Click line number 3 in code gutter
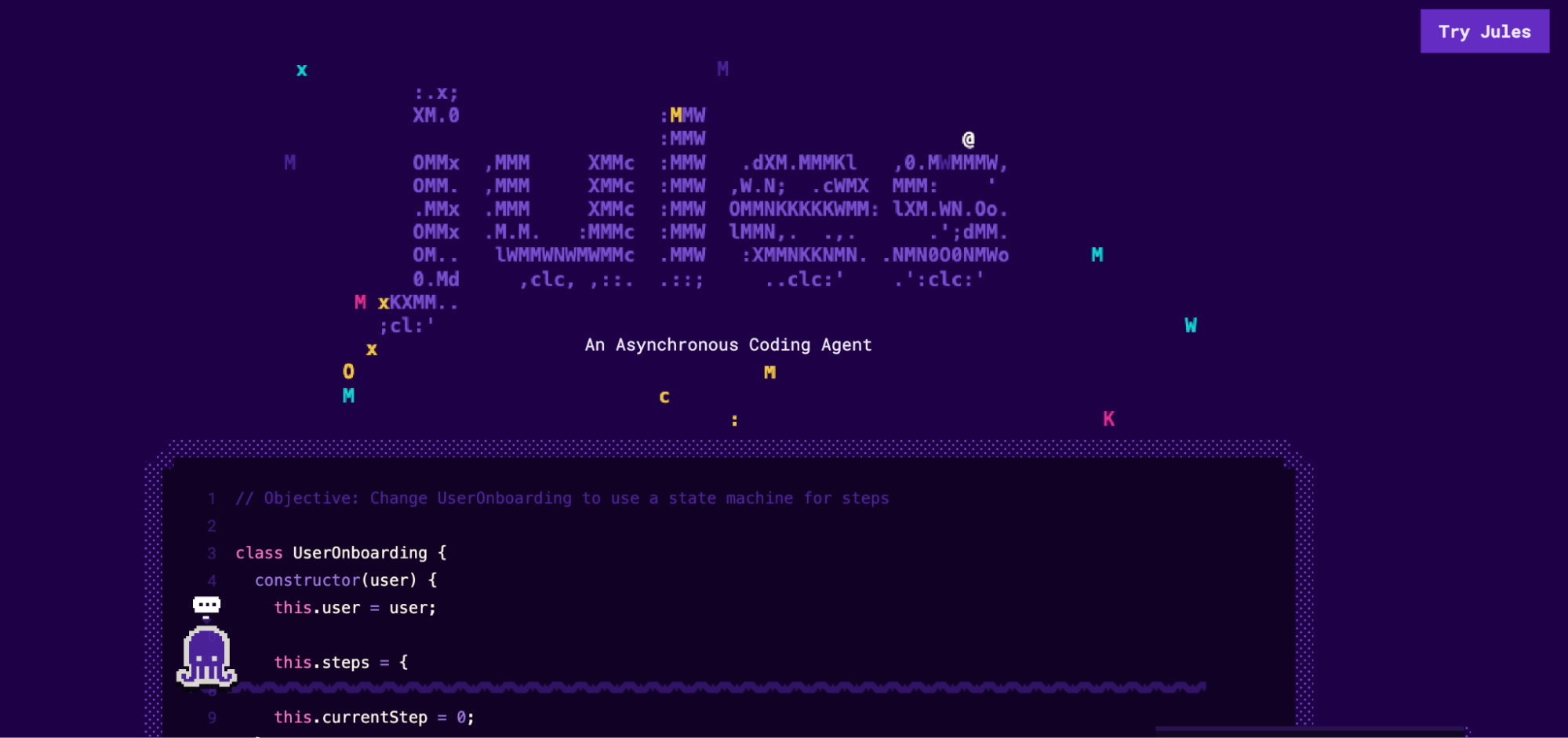The width and height of the screenshot is (1568, 738). [x=212, y=554]
